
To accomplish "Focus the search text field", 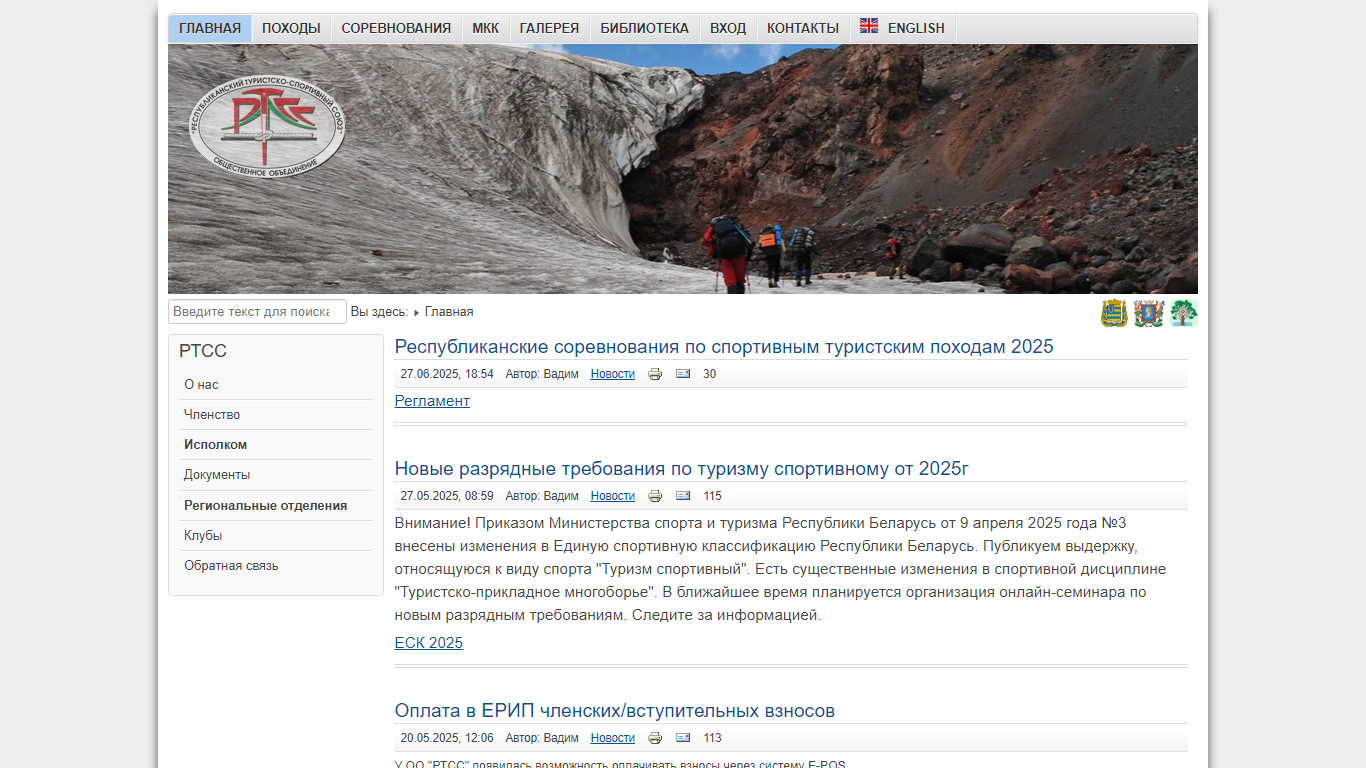I will tap(257, 312).
